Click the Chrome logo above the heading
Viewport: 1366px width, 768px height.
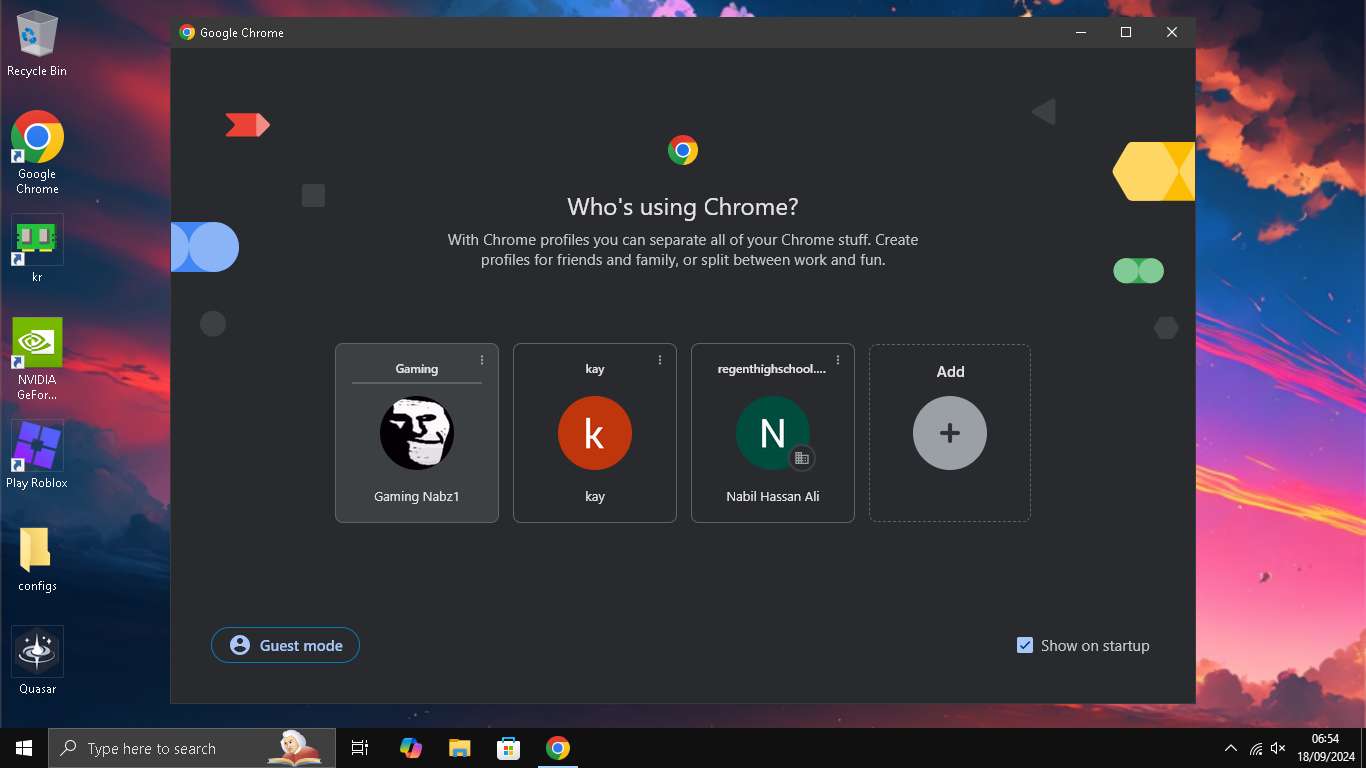pos(683,151)
